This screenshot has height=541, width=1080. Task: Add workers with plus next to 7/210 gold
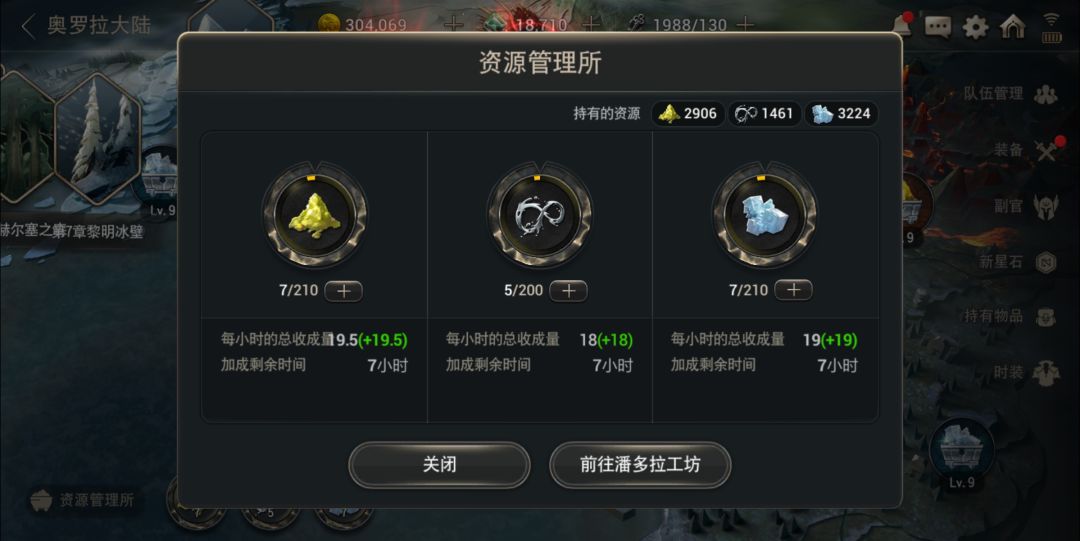(x=343, y=291)
